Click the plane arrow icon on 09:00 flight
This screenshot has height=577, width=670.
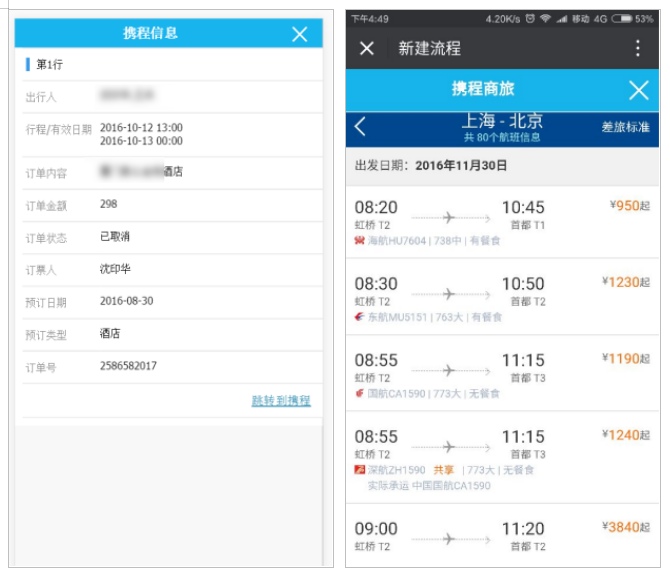point(450,539)
